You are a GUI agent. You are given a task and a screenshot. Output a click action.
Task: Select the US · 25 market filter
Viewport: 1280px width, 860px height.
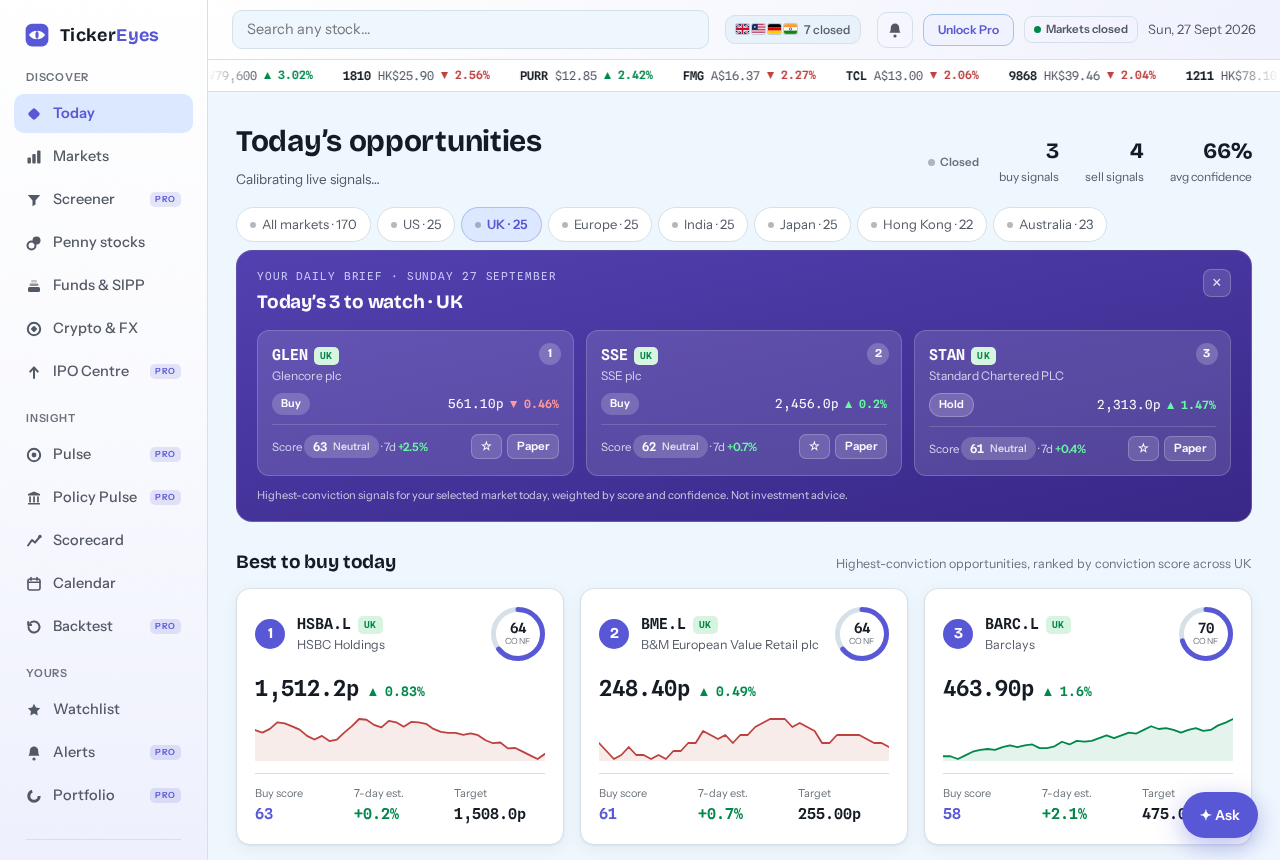tap(416, 225)
